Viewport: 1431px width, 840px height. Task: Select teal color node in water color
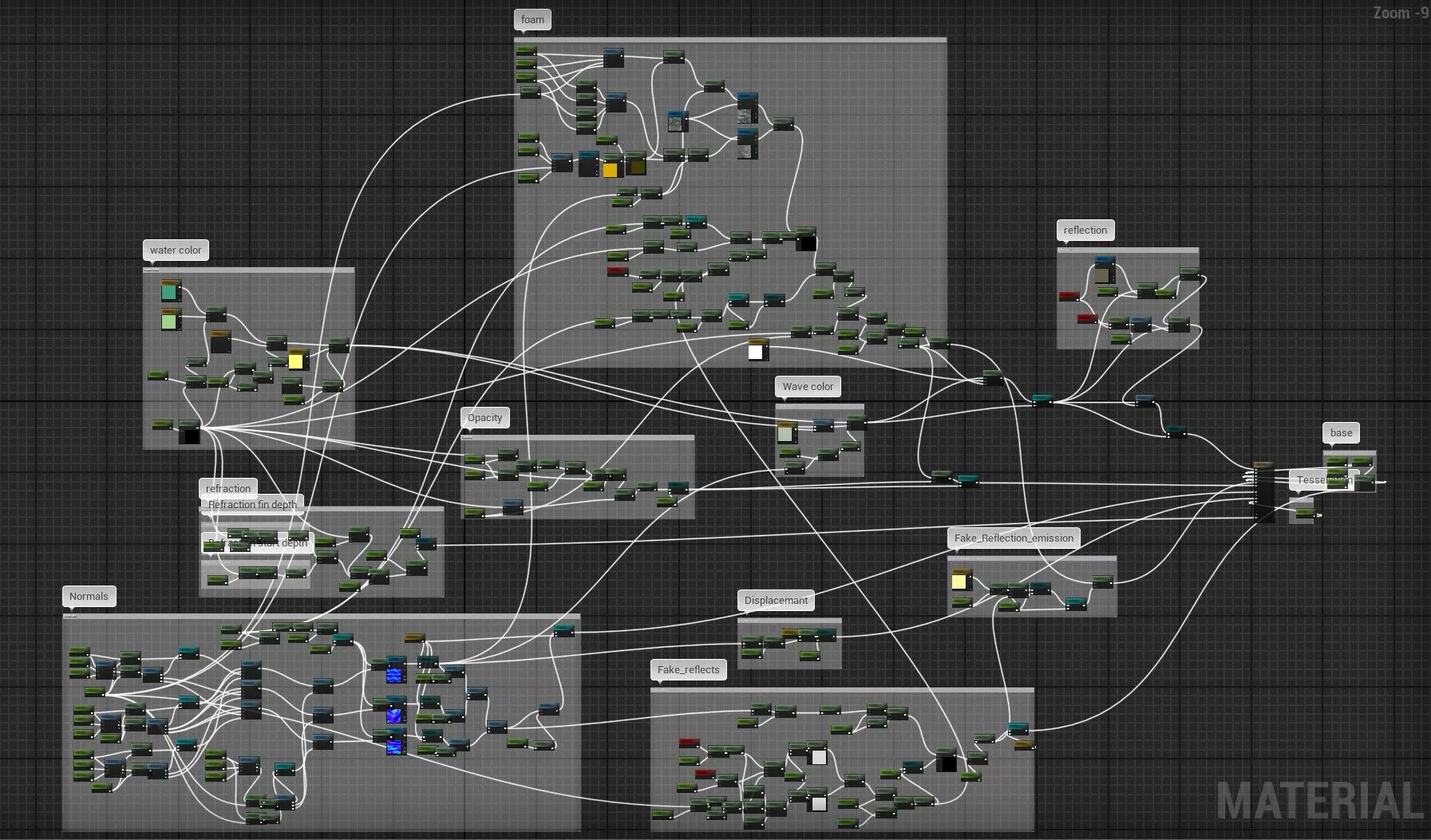click(171, 290)
